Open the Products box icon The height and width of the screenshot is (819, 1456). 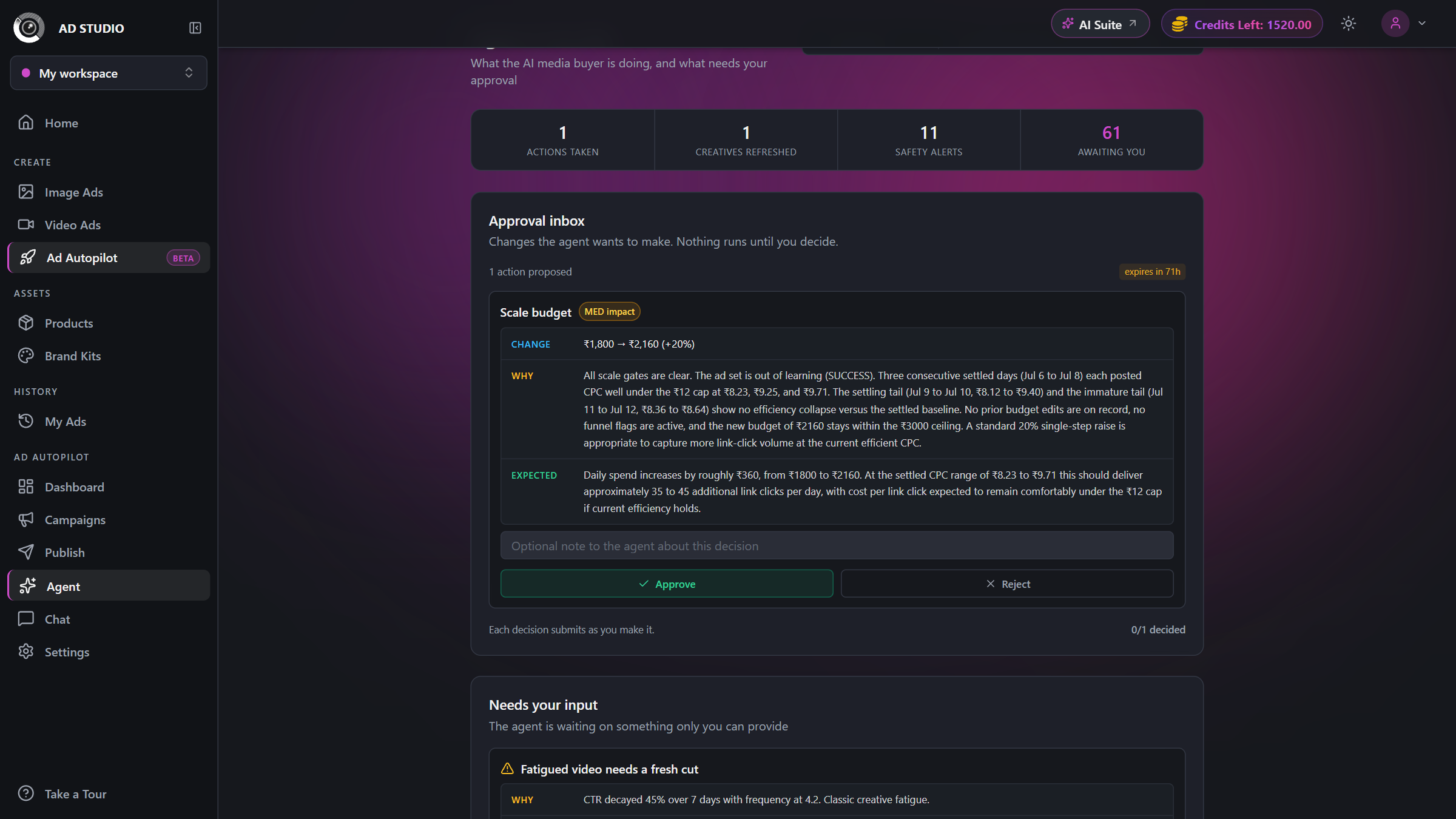(x=26, y=323)
